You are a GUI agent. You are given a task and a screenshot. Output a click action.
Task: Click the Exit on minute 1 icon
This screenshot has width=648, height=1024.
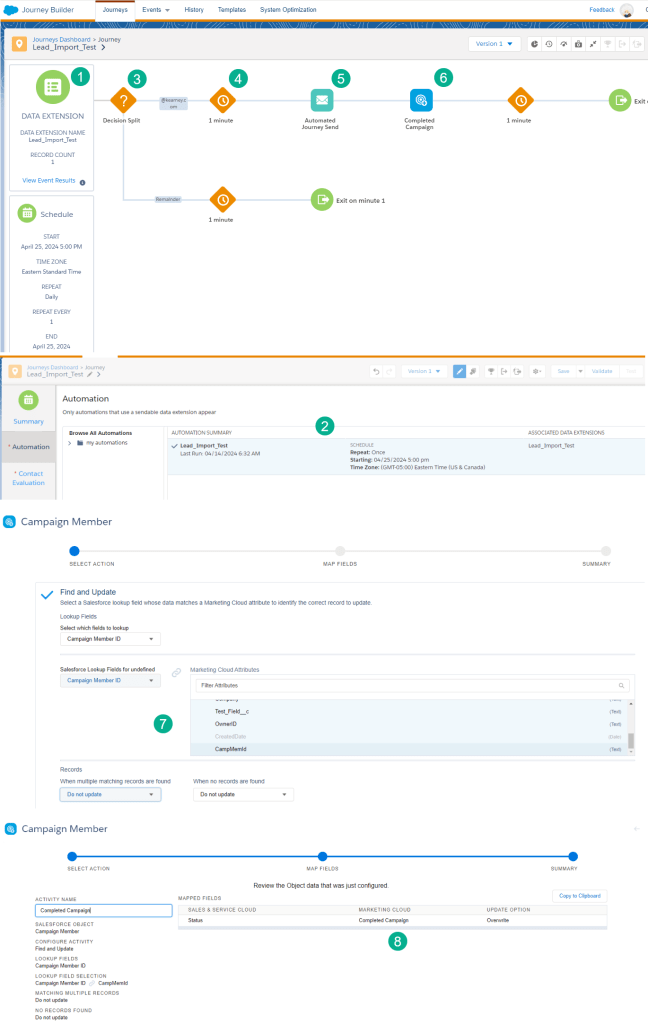click(x=321, y=200)
